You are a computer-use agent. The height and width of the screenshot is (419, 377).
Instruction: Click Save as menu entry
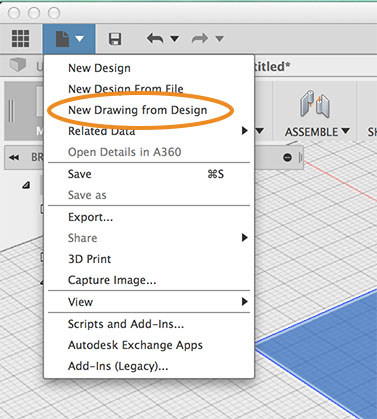pos(149,195)
